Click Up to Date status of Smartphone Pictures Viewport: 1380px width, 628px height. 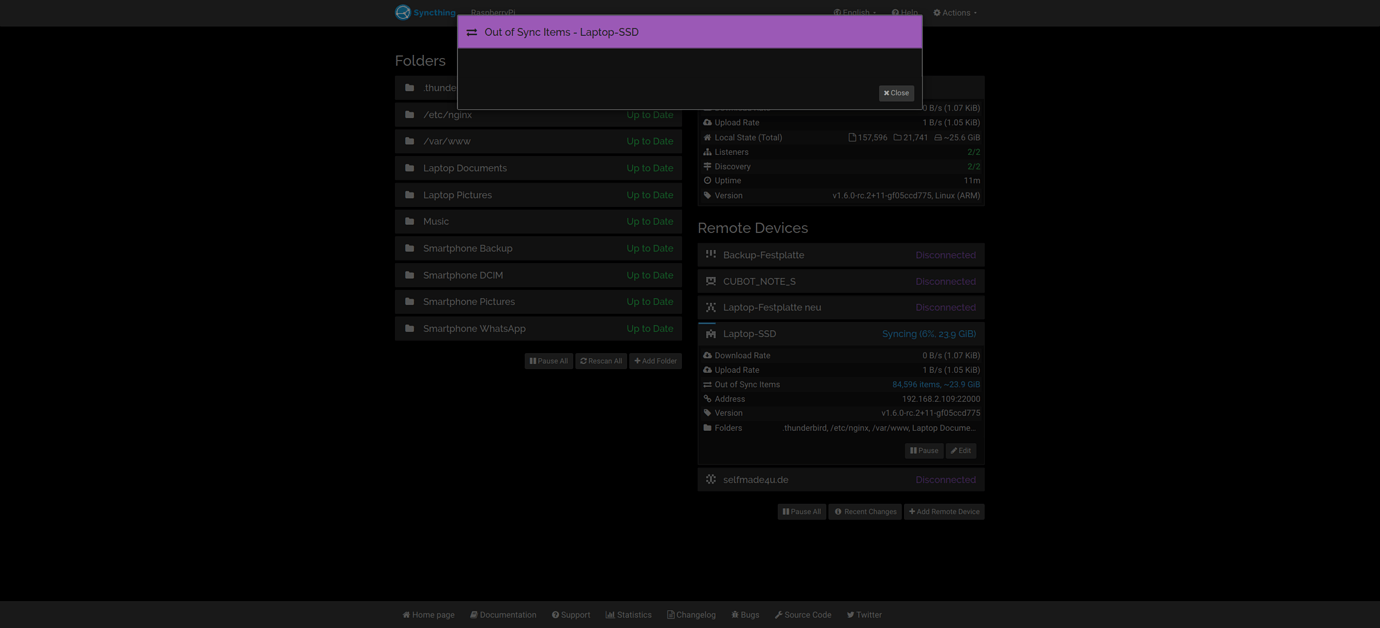(x=650, y=302)
